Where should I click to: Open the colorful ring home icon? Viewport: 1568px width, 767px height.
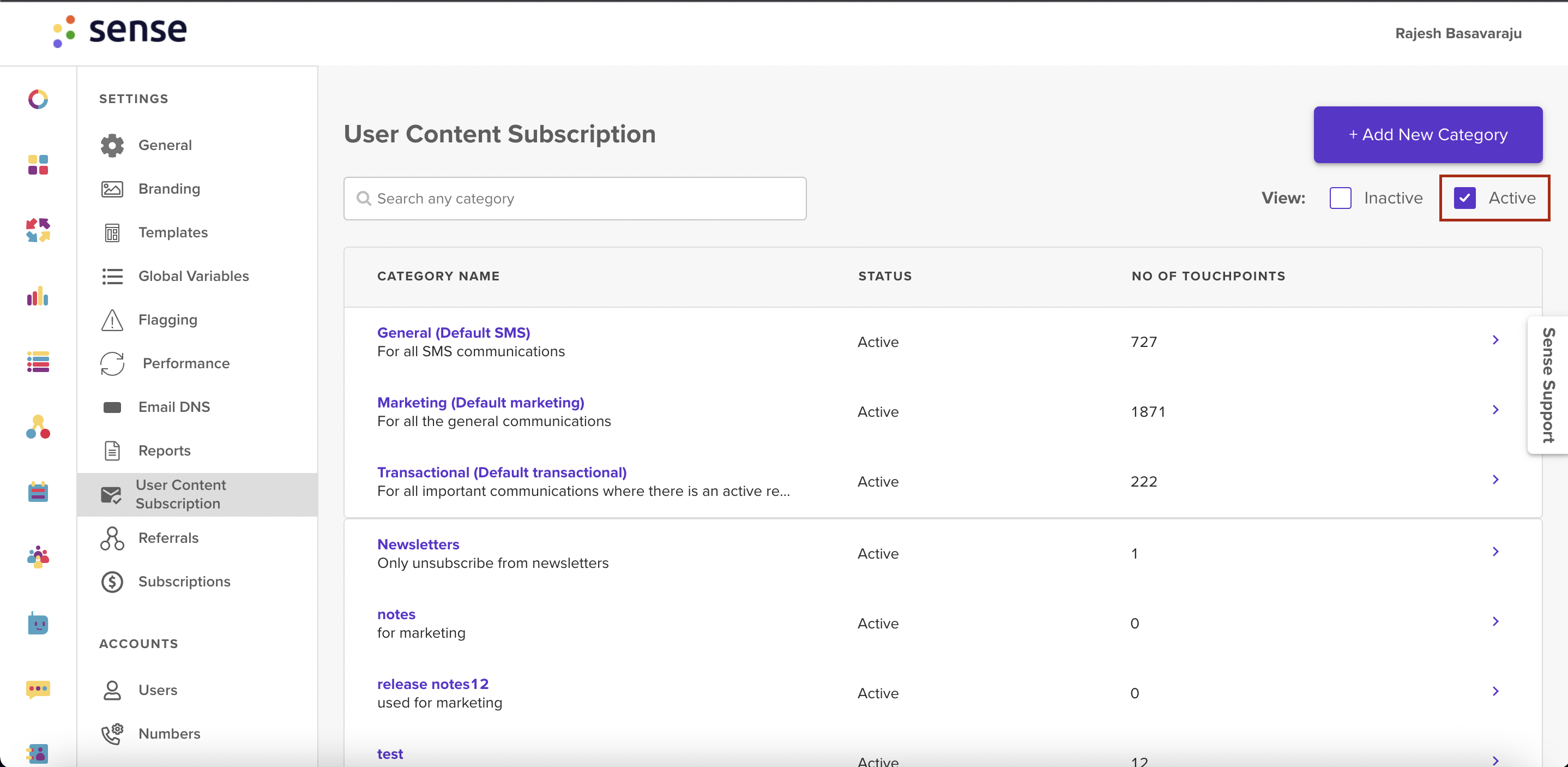point(38,99)
